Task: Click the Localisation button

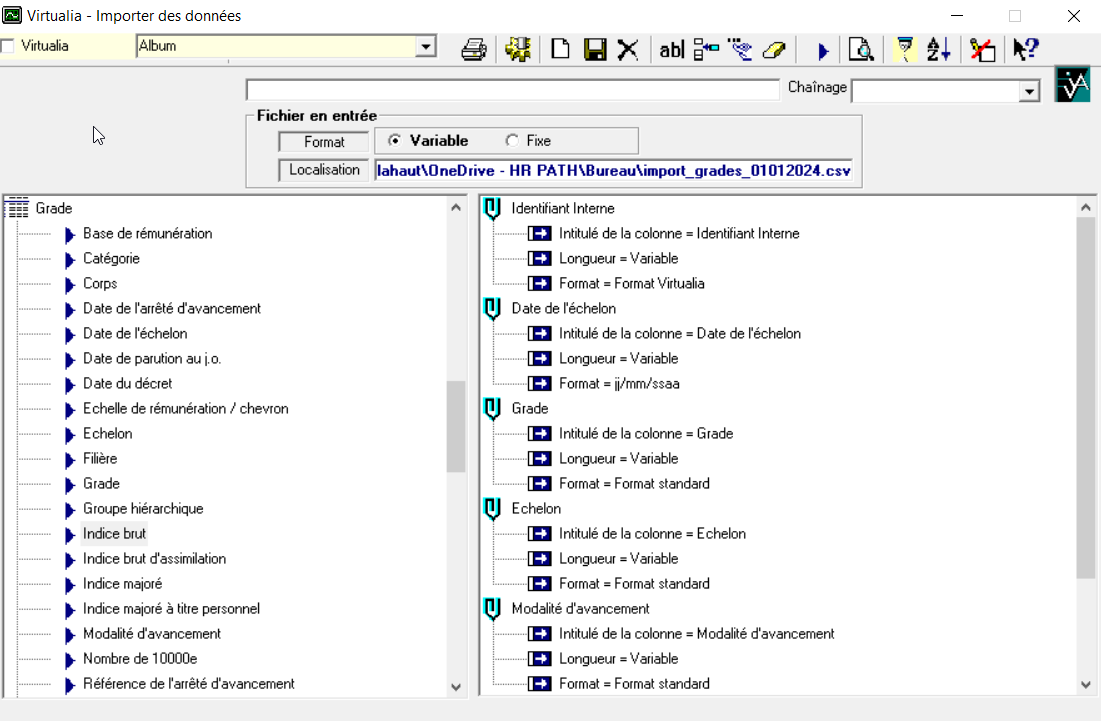Action: point(324,170)
